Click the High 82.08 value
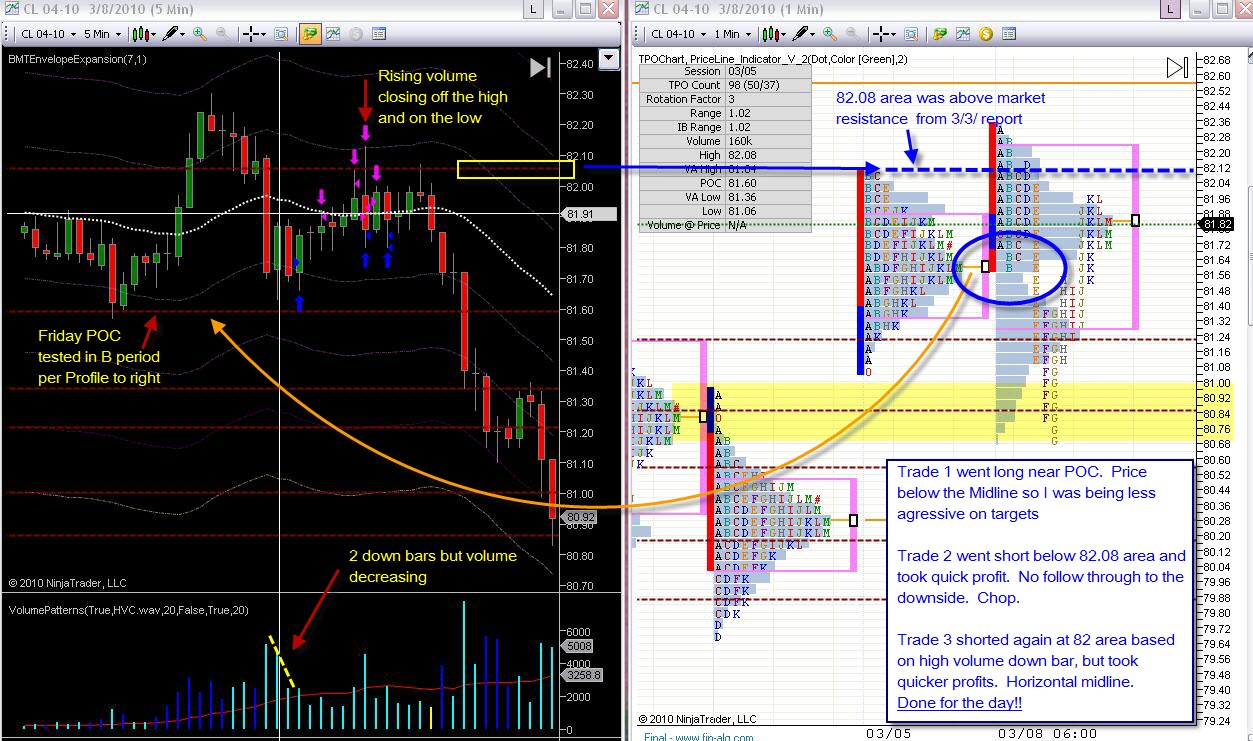Image resolution: width=1253 pixels, height=741 pixels. coord(768,155)
